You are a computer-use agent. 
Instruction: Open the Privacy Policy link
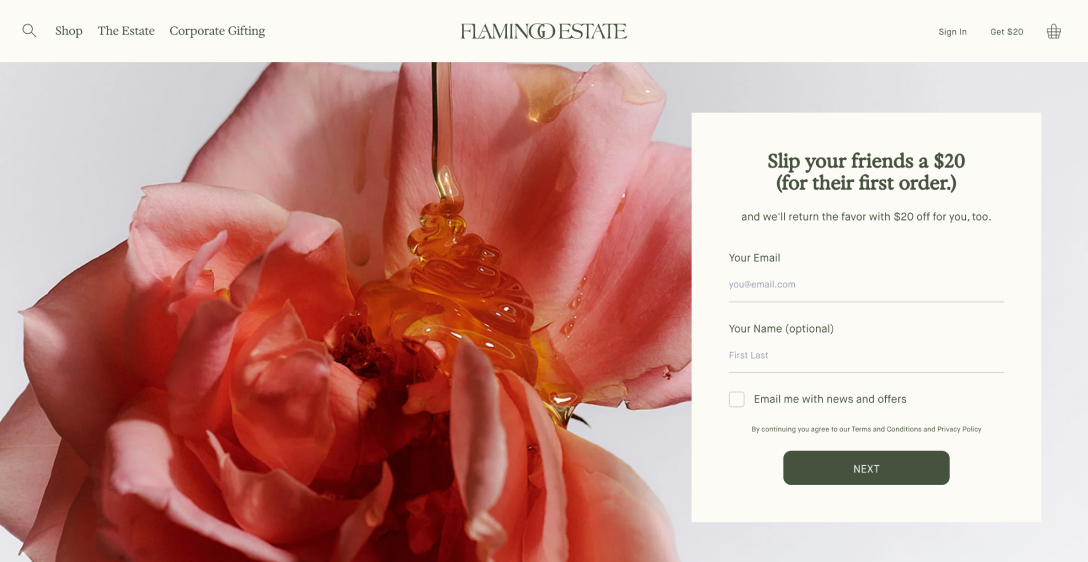click(959, 429)
